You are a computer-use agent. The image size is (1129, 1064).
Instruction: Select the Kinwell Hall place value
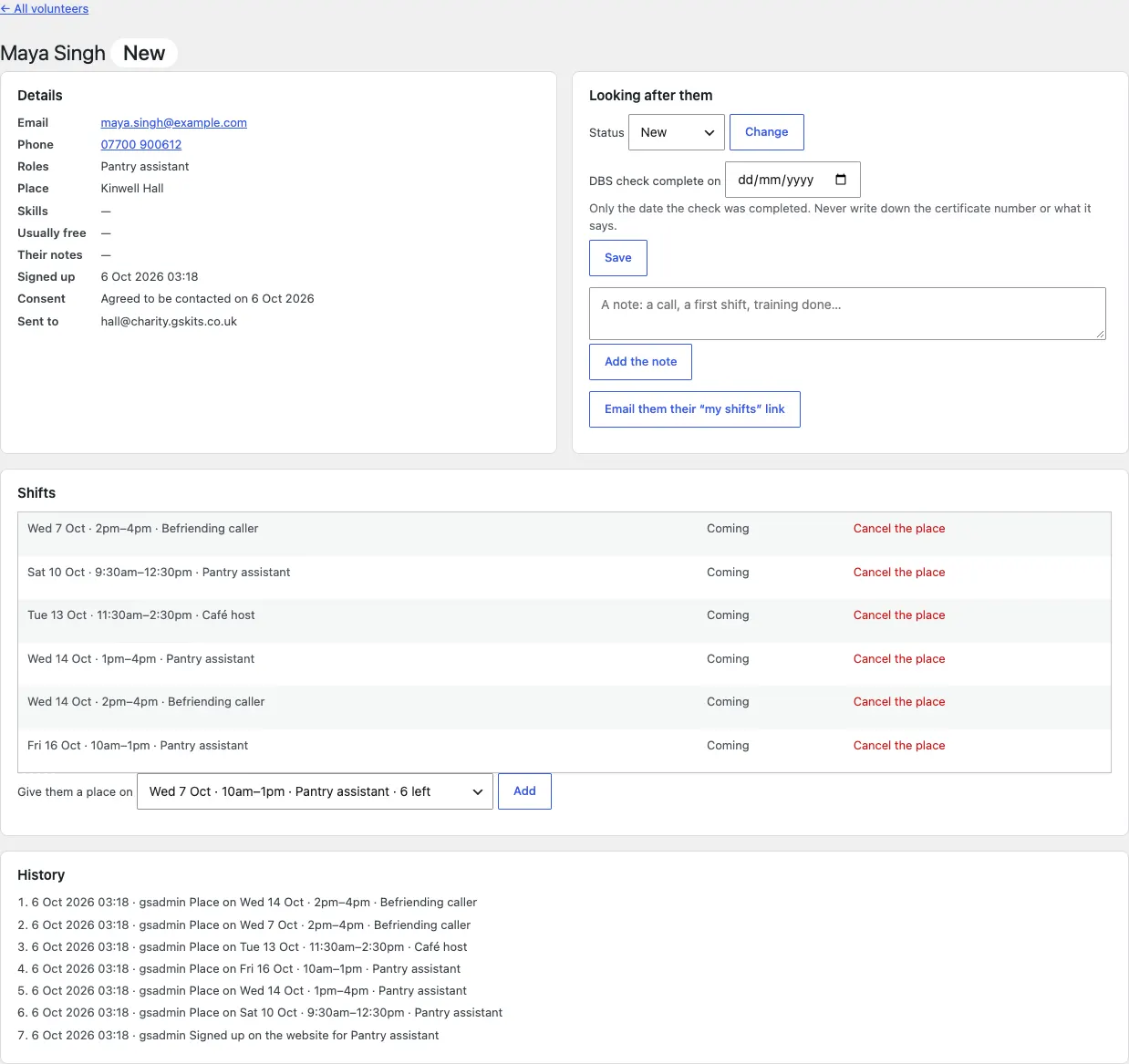tap(132, 189)
